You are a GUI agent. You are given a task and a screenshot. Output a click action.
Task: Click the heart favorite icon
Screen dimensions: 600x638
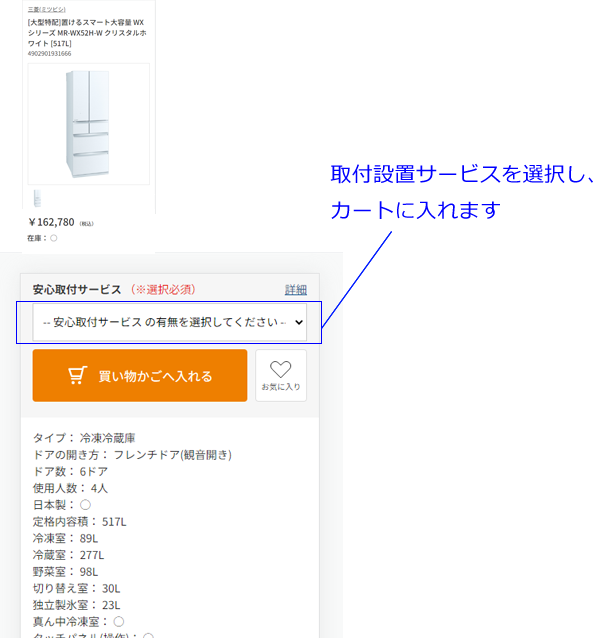[x=281, y=368]
